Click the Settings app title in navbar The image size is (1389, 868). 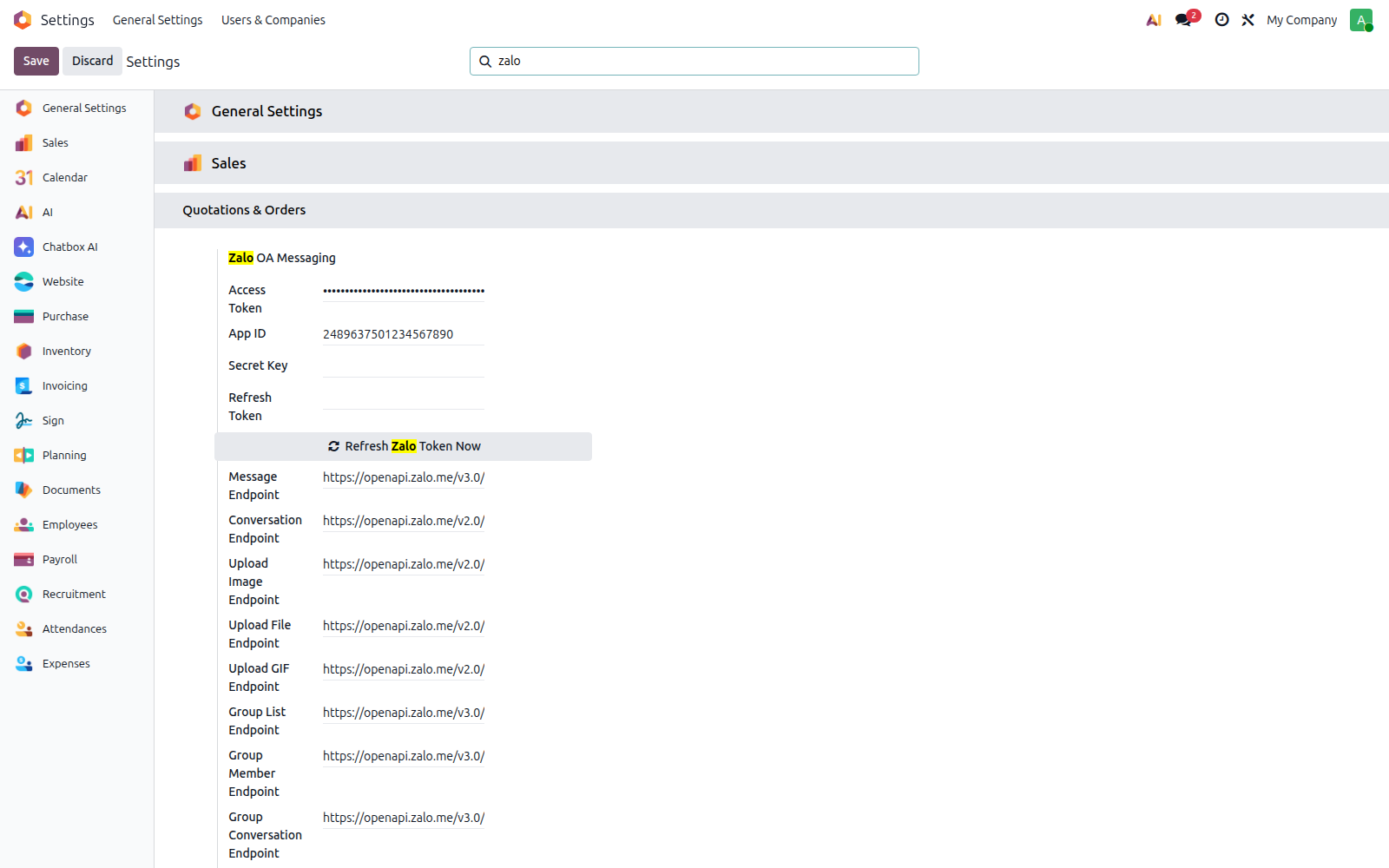pos(67,20)
